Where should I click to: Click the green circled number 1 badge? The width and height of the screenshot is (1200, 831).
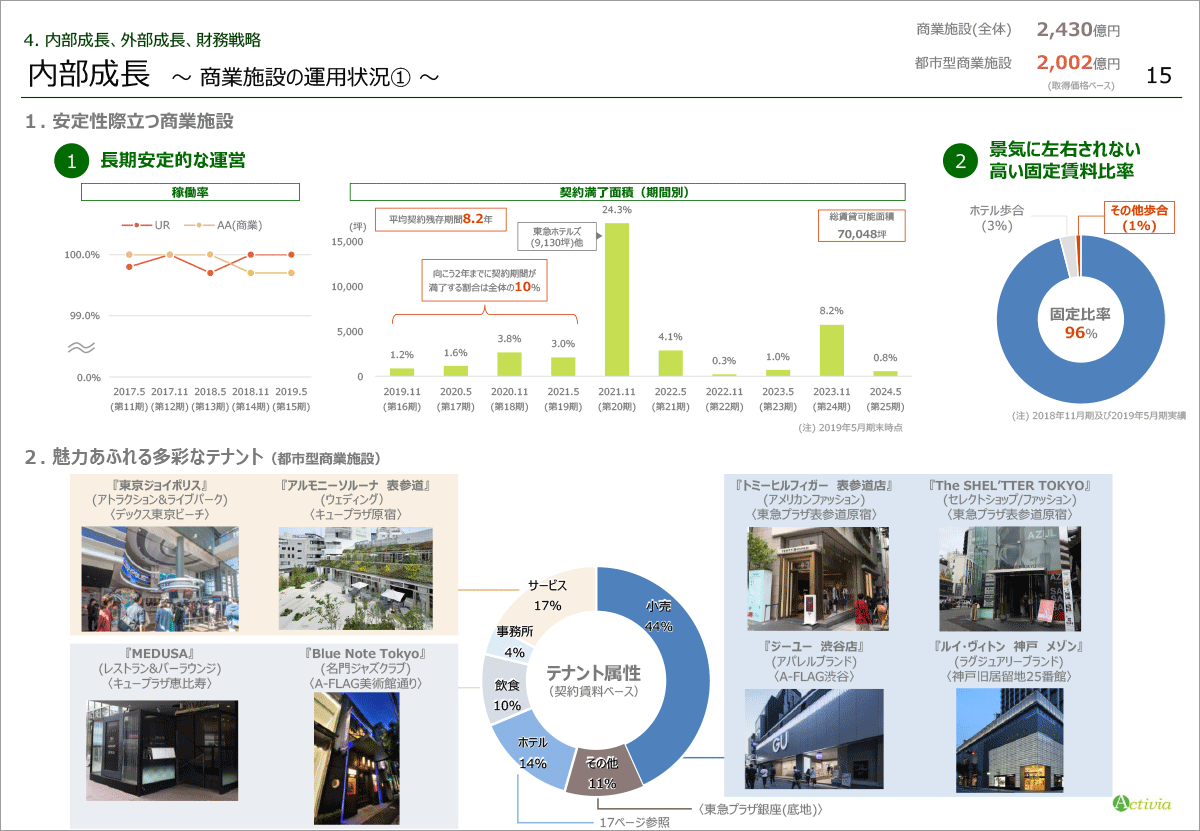pyautogui.click(x=71, y=161)
